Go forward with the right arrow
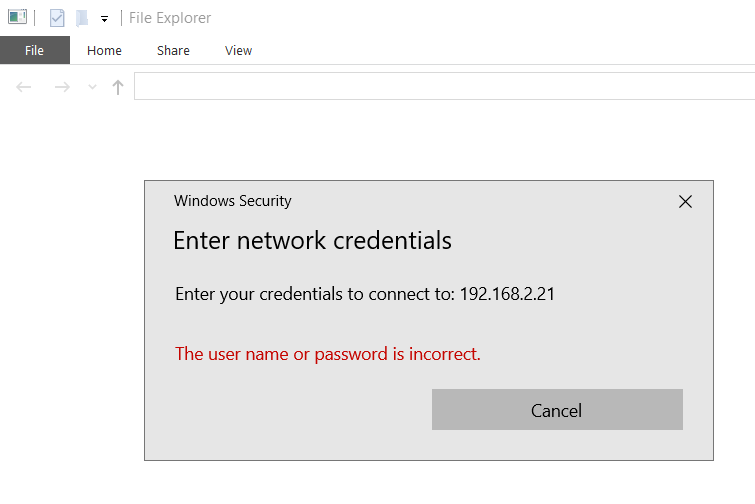Viewport: 755px width, 504px height. pyautogui.click(x=62, y=87)
